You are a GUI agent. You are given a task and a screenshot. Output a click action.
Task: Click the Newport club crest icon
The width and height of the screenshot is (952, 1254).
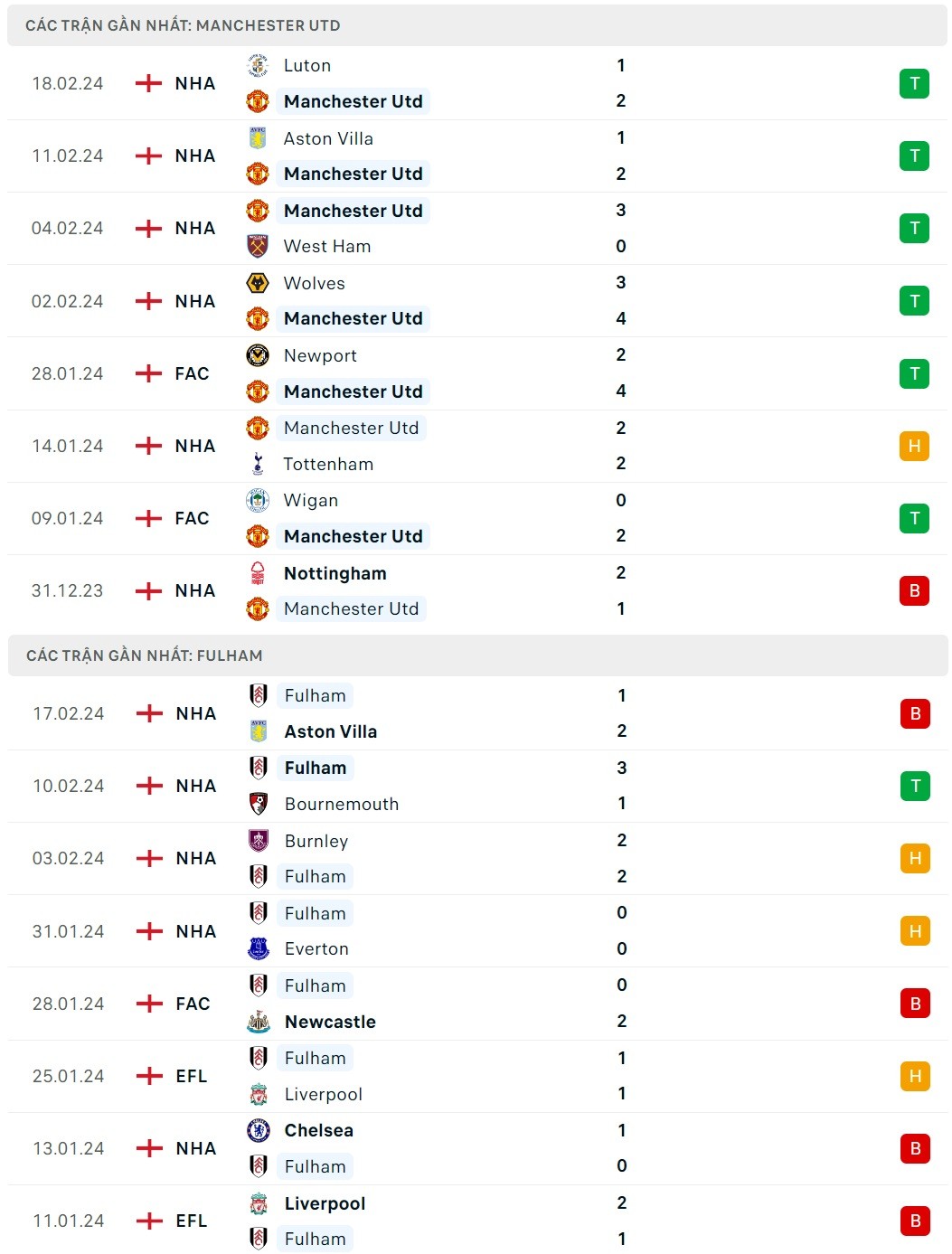258,355
